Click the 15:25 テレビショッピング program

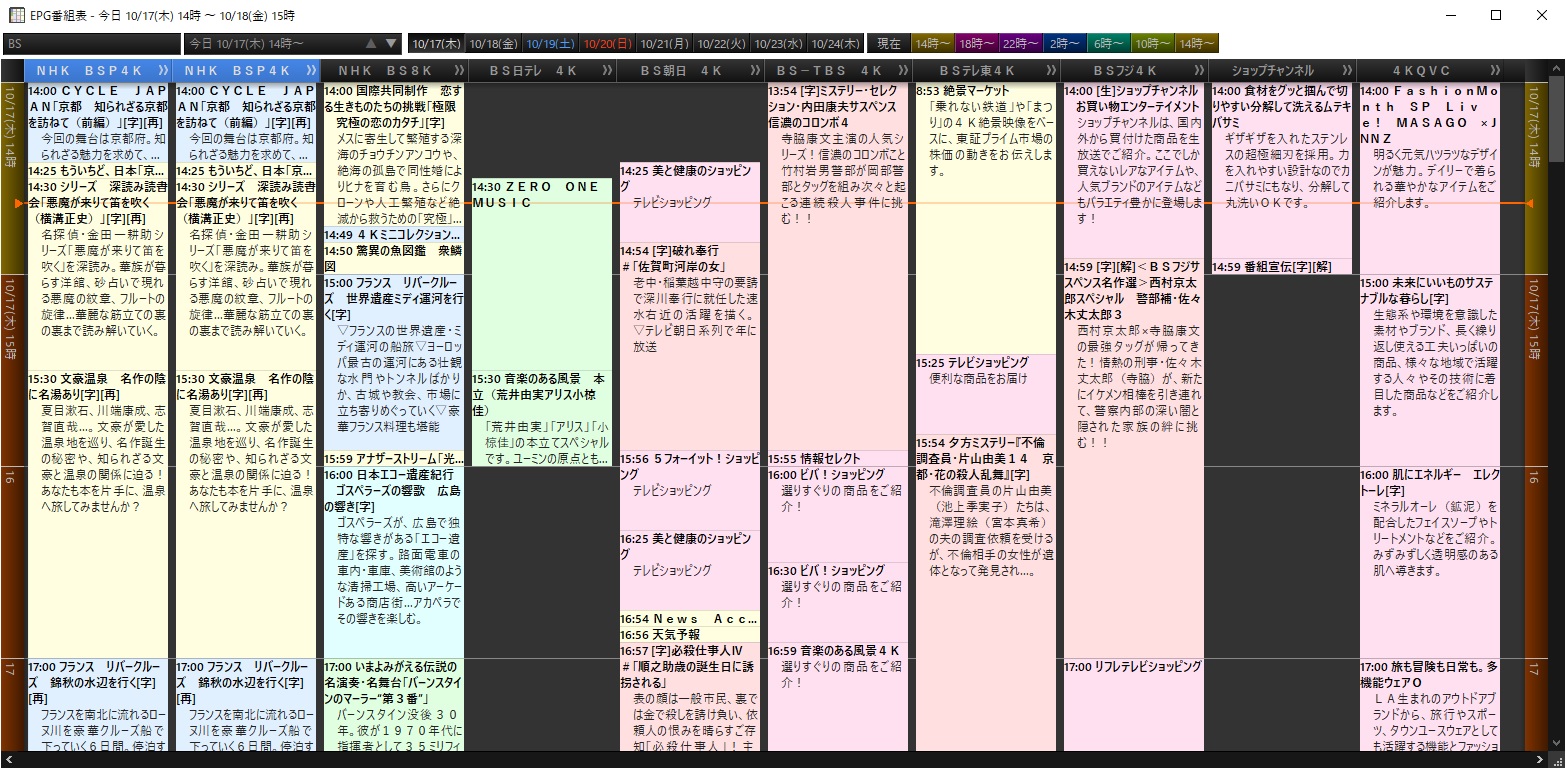pyautogui.click(x=985, y=394)
